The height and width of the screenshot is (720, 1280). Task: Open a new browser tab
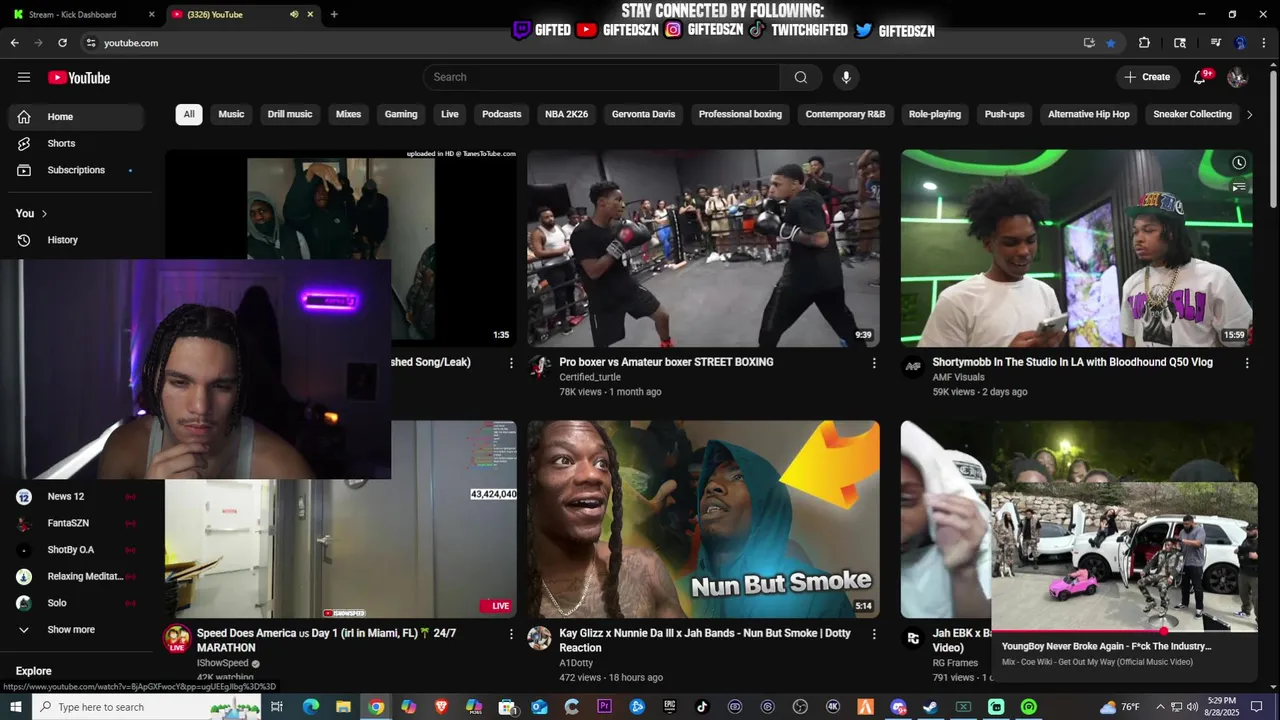(x=334, y=14)
